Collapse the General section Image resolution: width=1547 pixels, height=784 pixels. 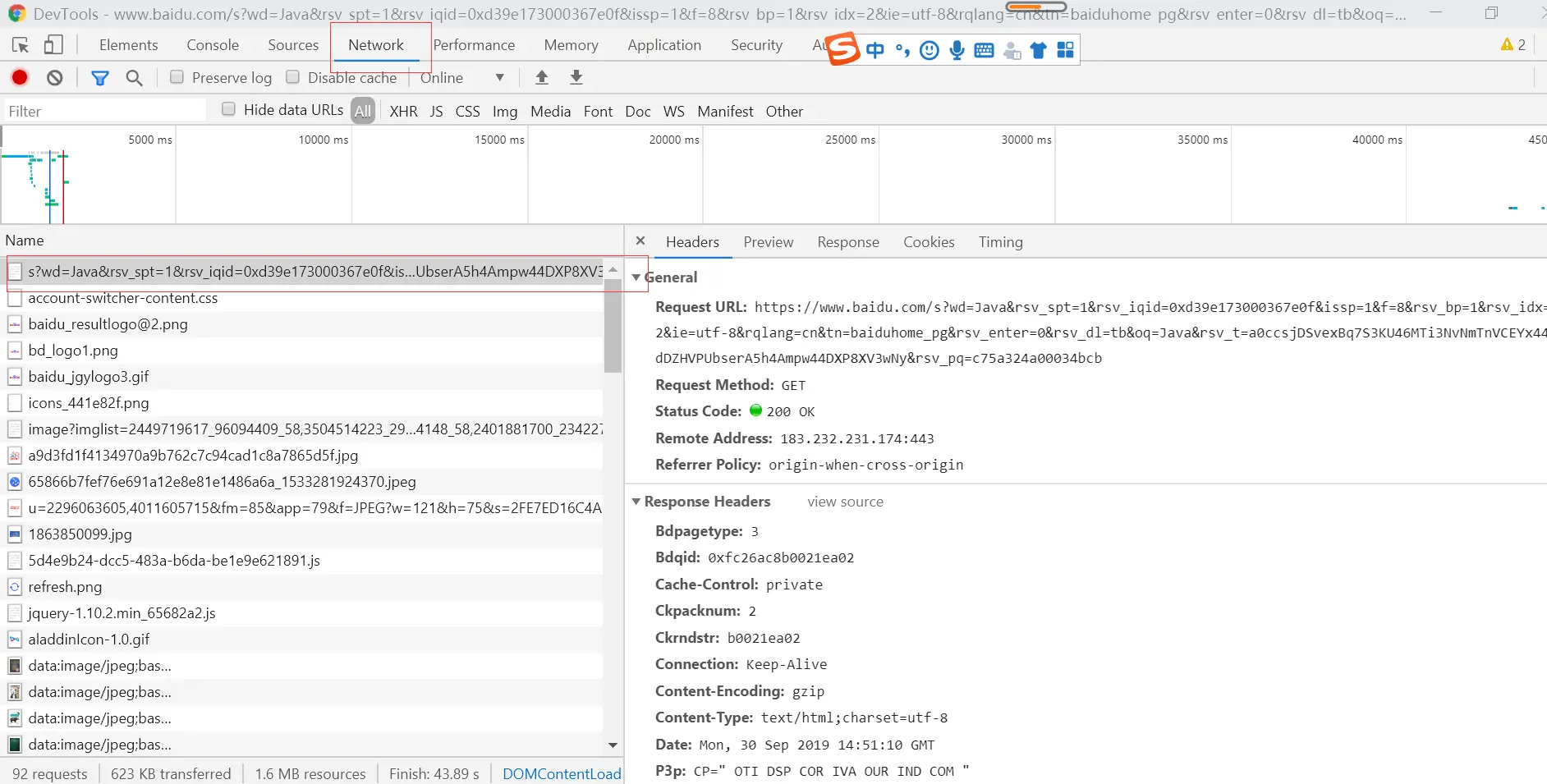click(x=636, y=277)
